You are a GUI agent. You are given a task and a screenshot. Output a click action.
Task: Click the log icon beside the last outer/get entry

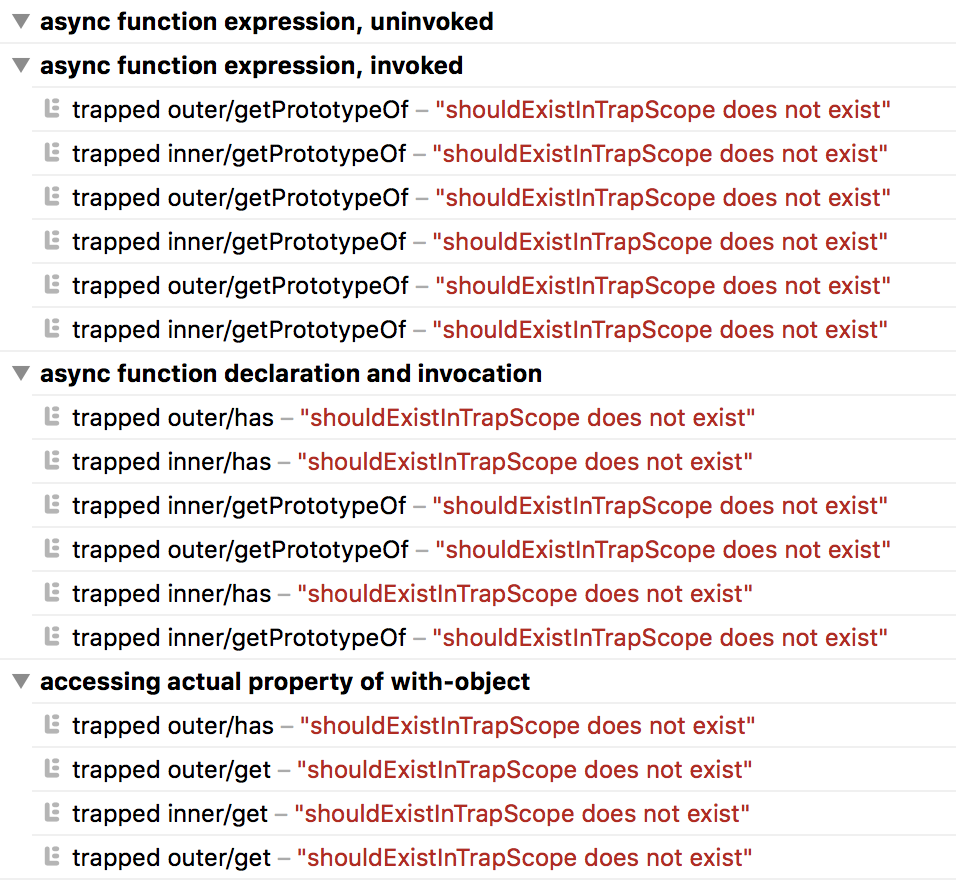[51, 857]
